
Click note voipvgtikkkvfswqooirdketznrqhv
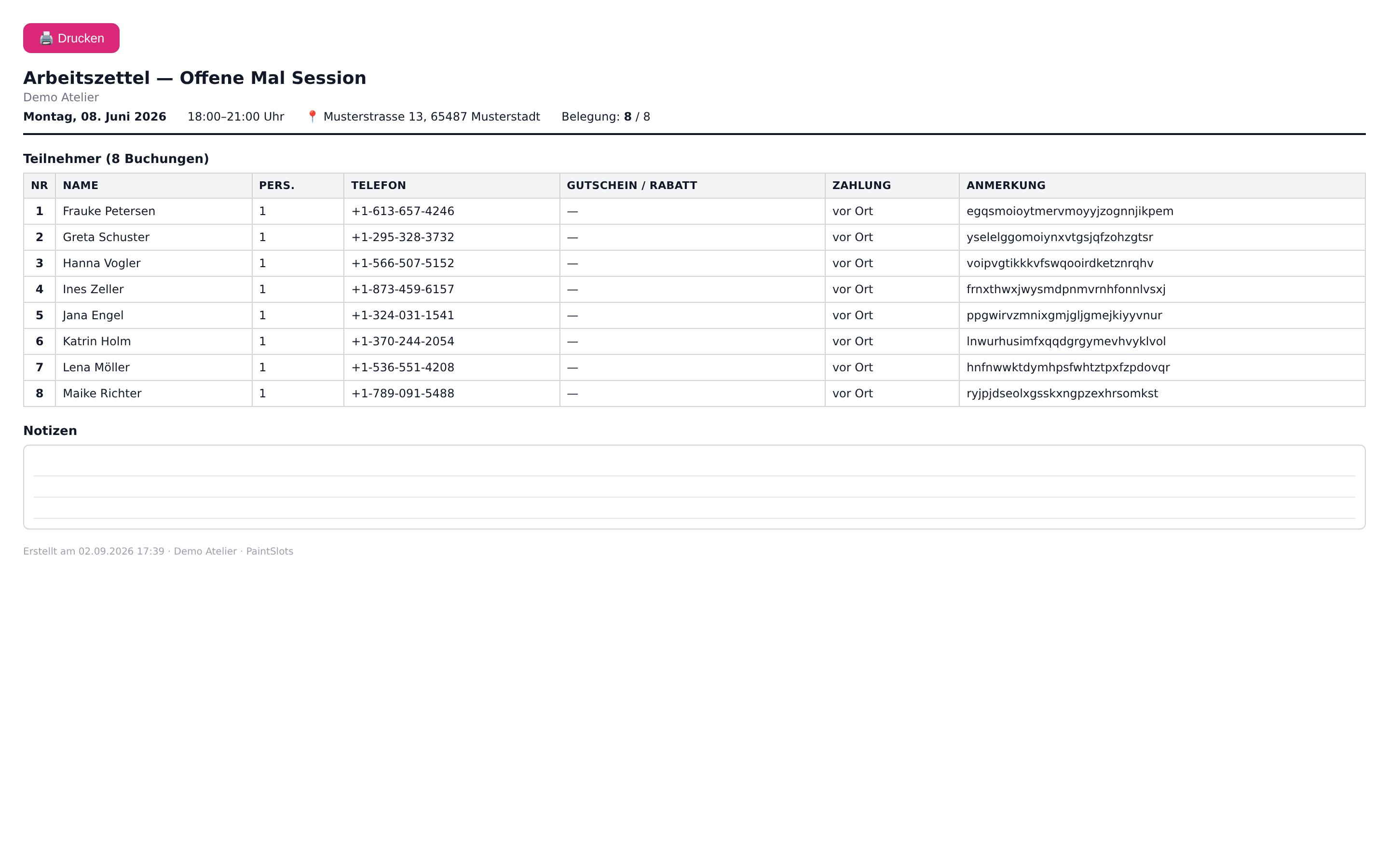pos(1060,263)
